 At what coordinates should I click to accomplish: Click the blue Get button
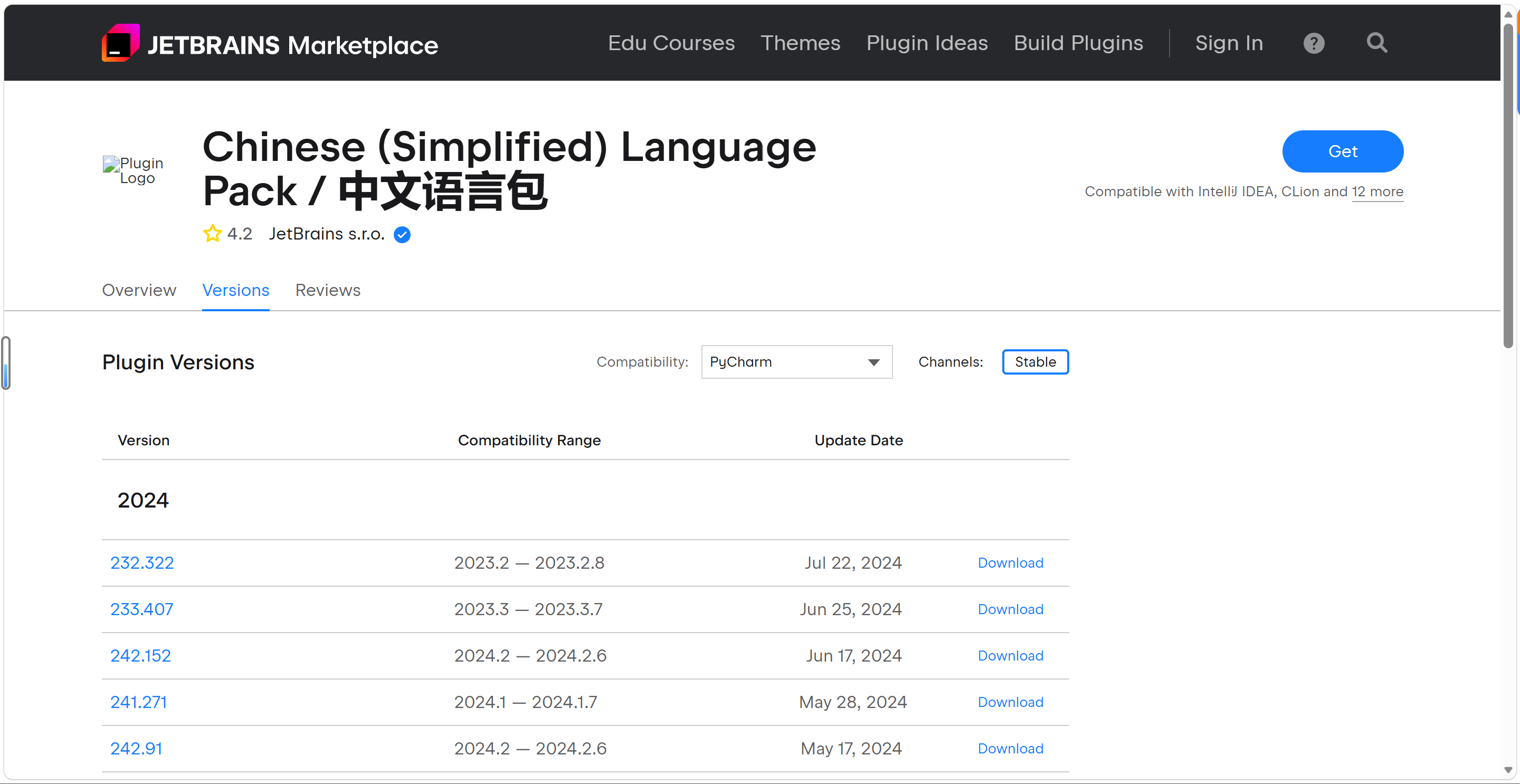[1342, 151]
